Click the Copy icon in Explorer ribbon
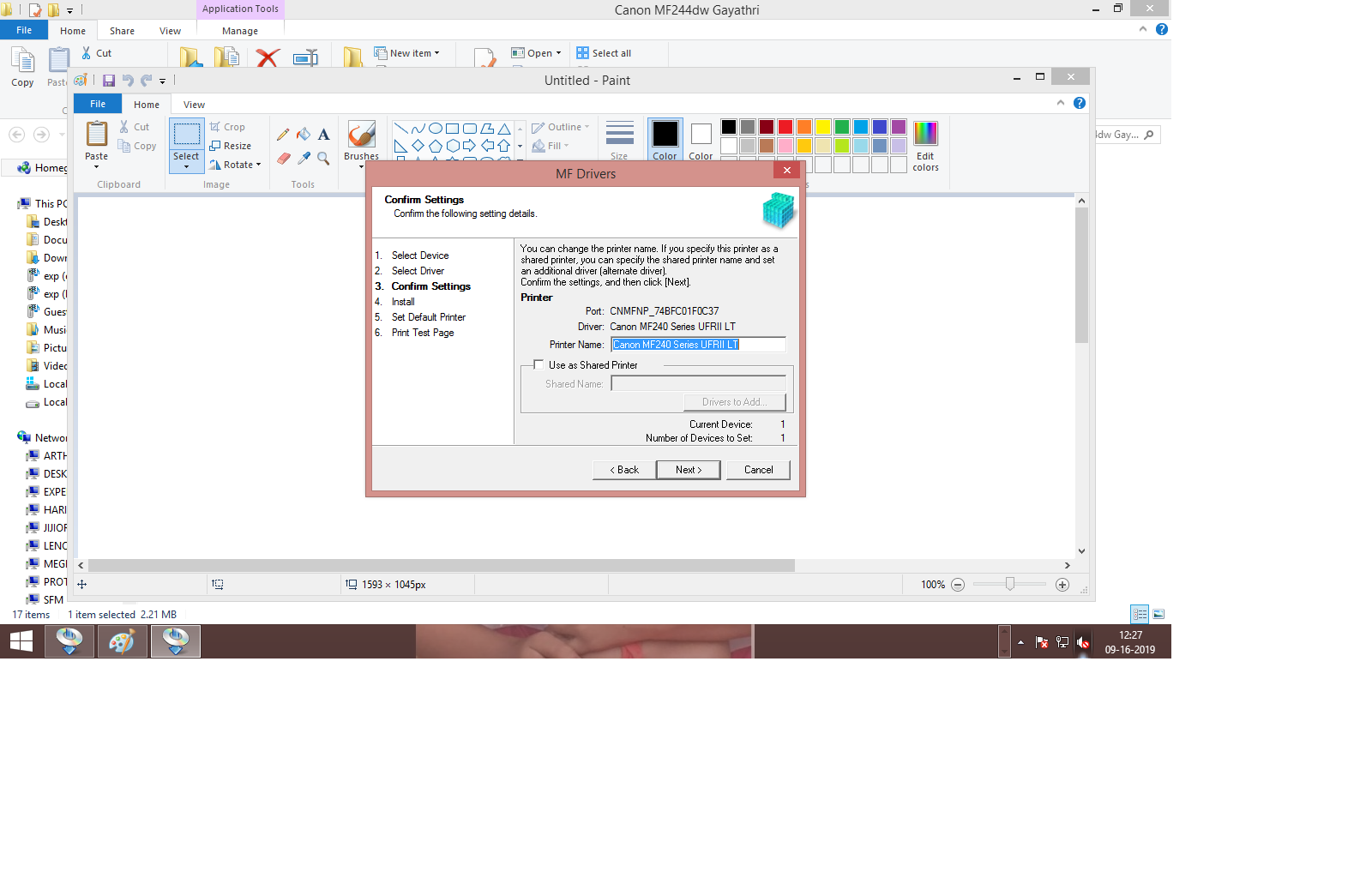 point(22,60)
